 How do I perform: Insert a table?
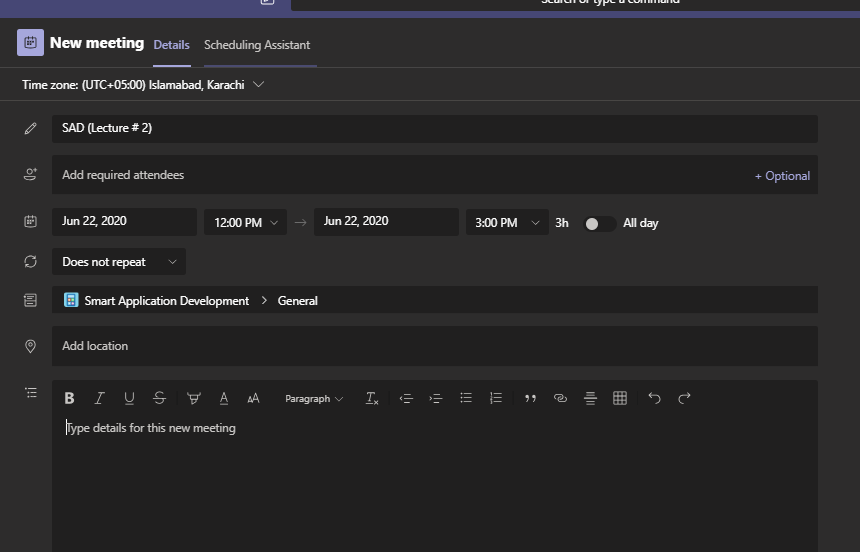click(x=620, y=398)
